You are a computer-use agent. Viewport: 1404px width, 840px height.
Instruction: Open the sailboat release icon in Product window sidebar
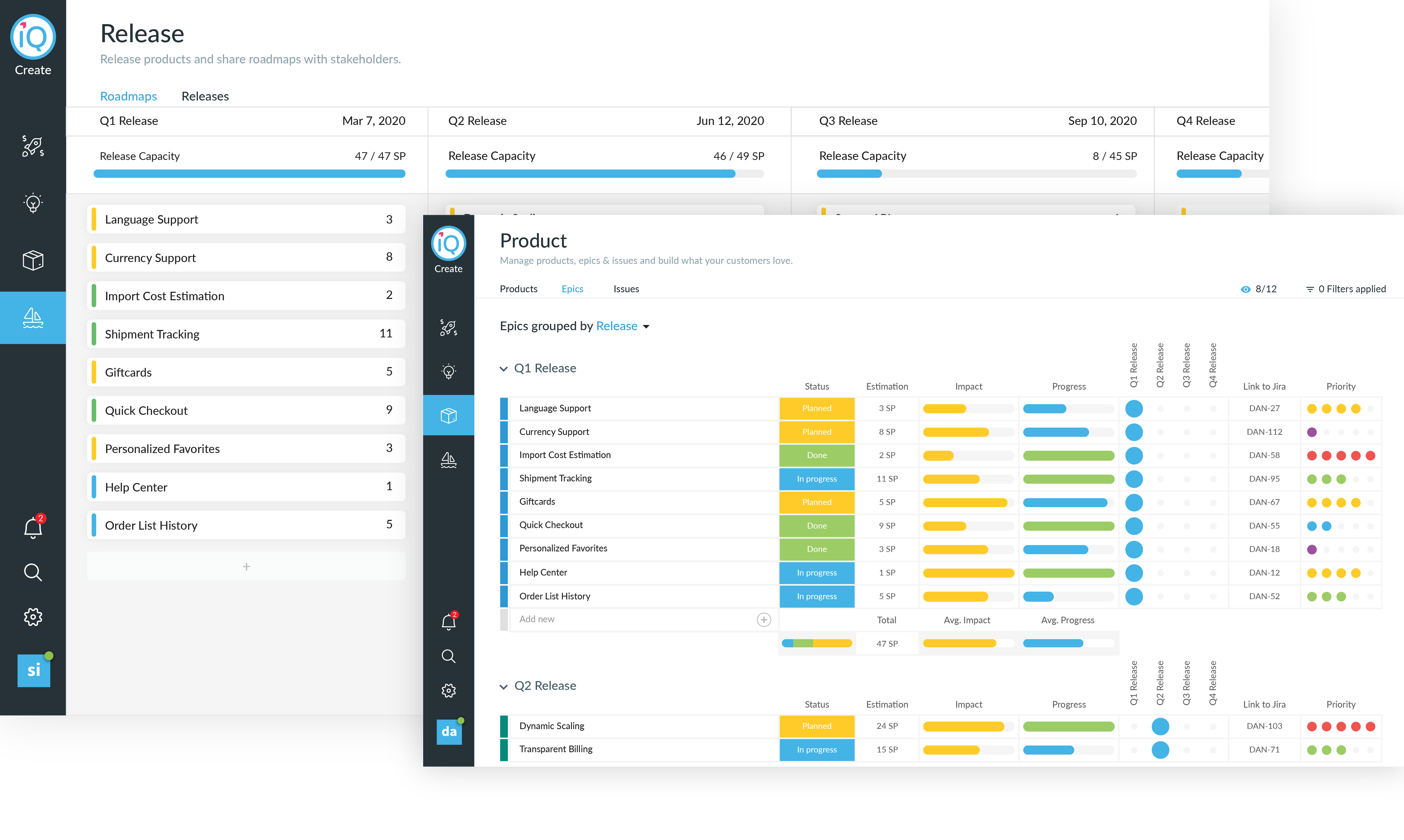point(448,460)
